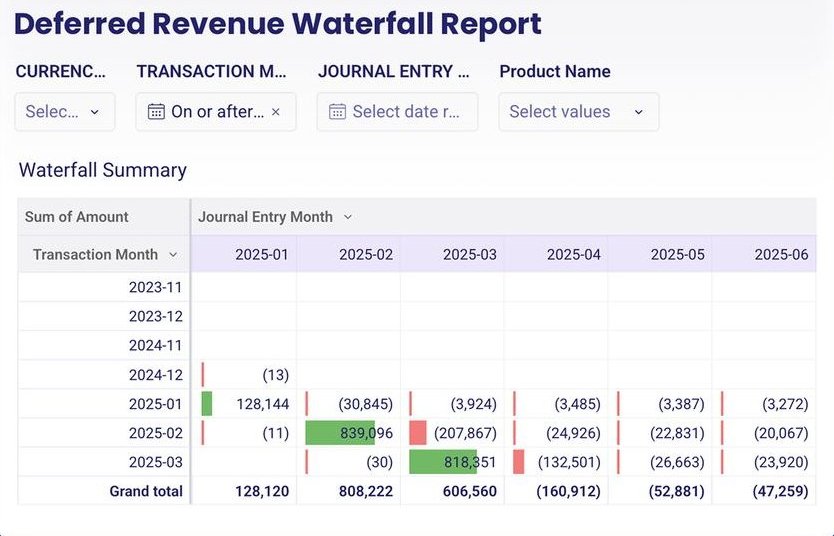Click the 2024-11 transaction month row label
This screenshot has width=834, height=536.
pyautogui.click(x=155, y=346)
